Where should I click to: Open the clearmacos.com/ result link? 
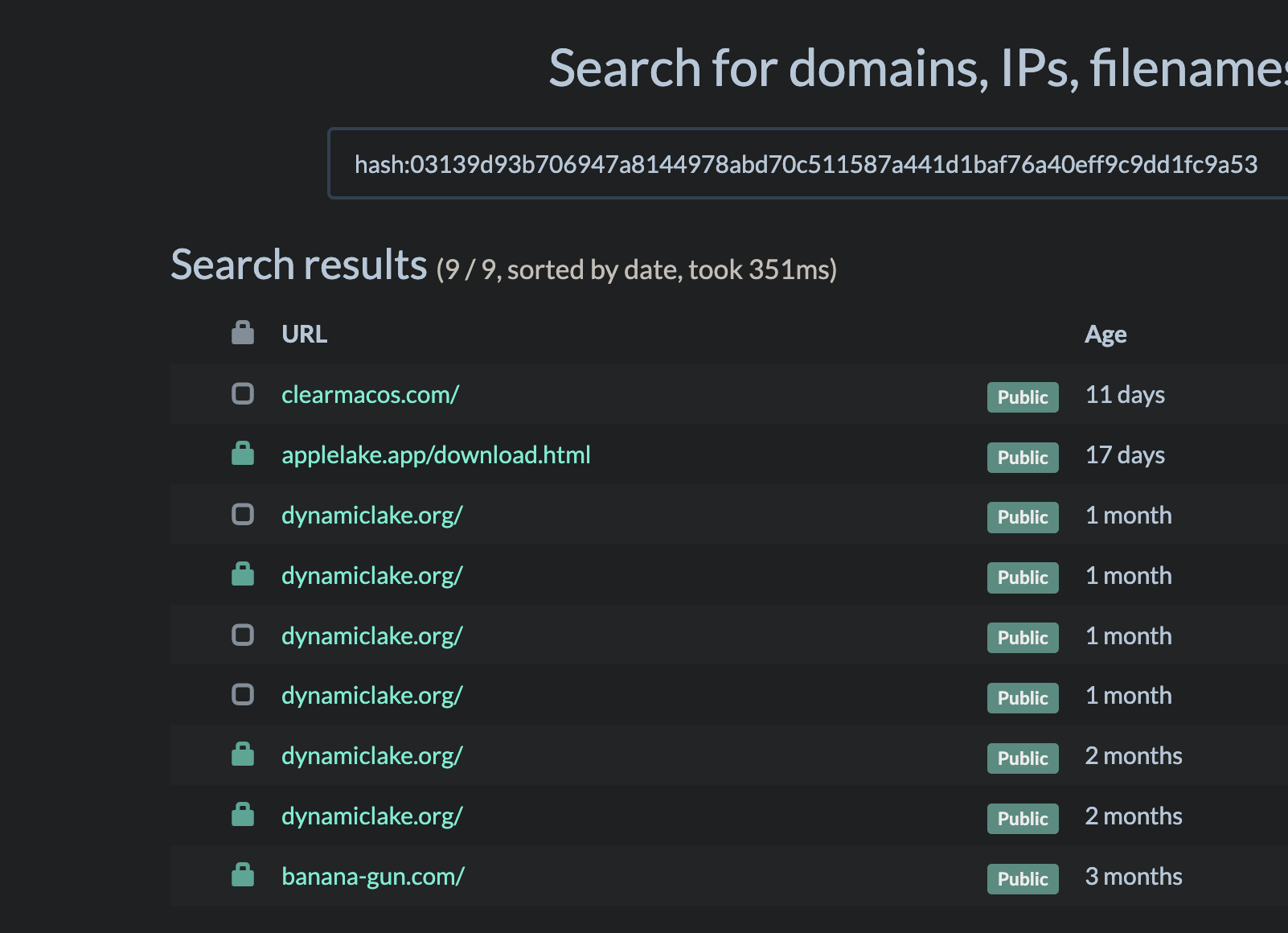pos(370,395)
